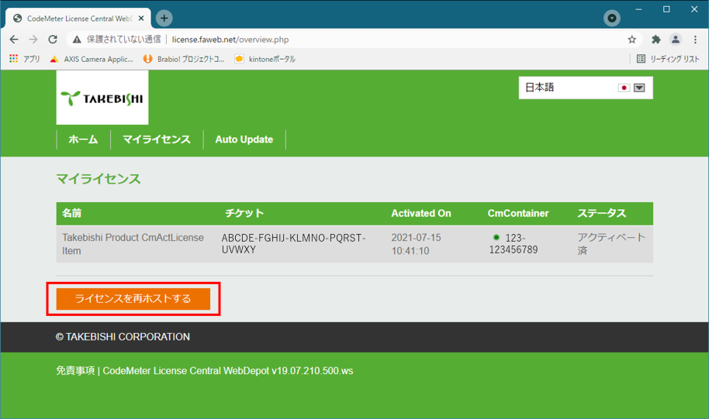Reload the page with the refresh icon

(52, 40)
